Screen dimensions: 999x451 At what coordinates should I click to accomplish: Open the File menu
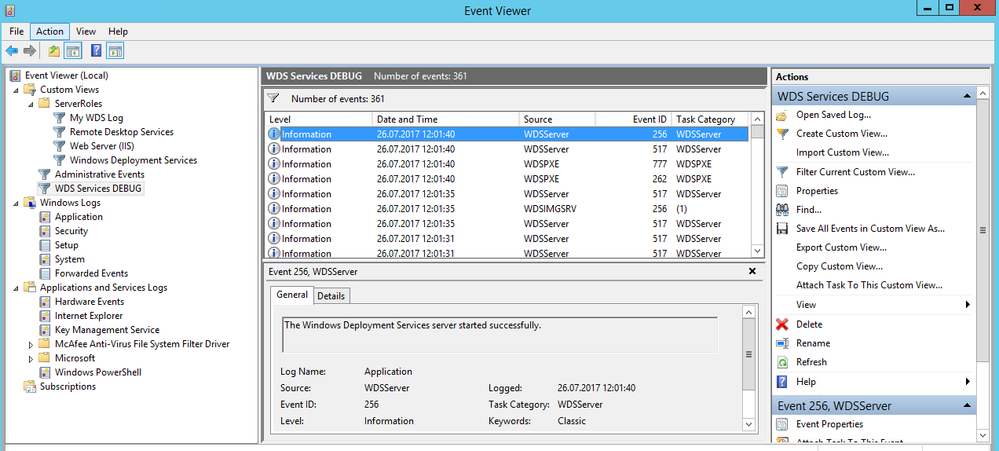(17, 31)
